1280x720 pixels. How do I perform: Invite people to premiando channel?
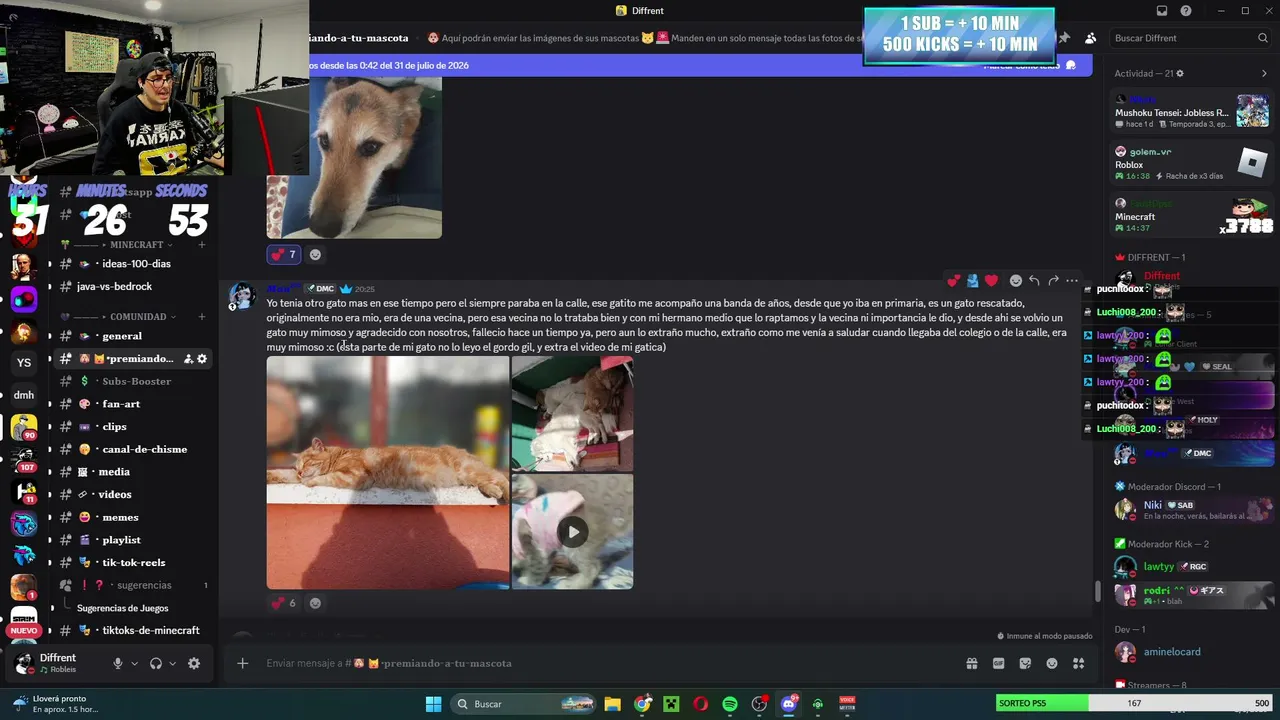[188, 359]
